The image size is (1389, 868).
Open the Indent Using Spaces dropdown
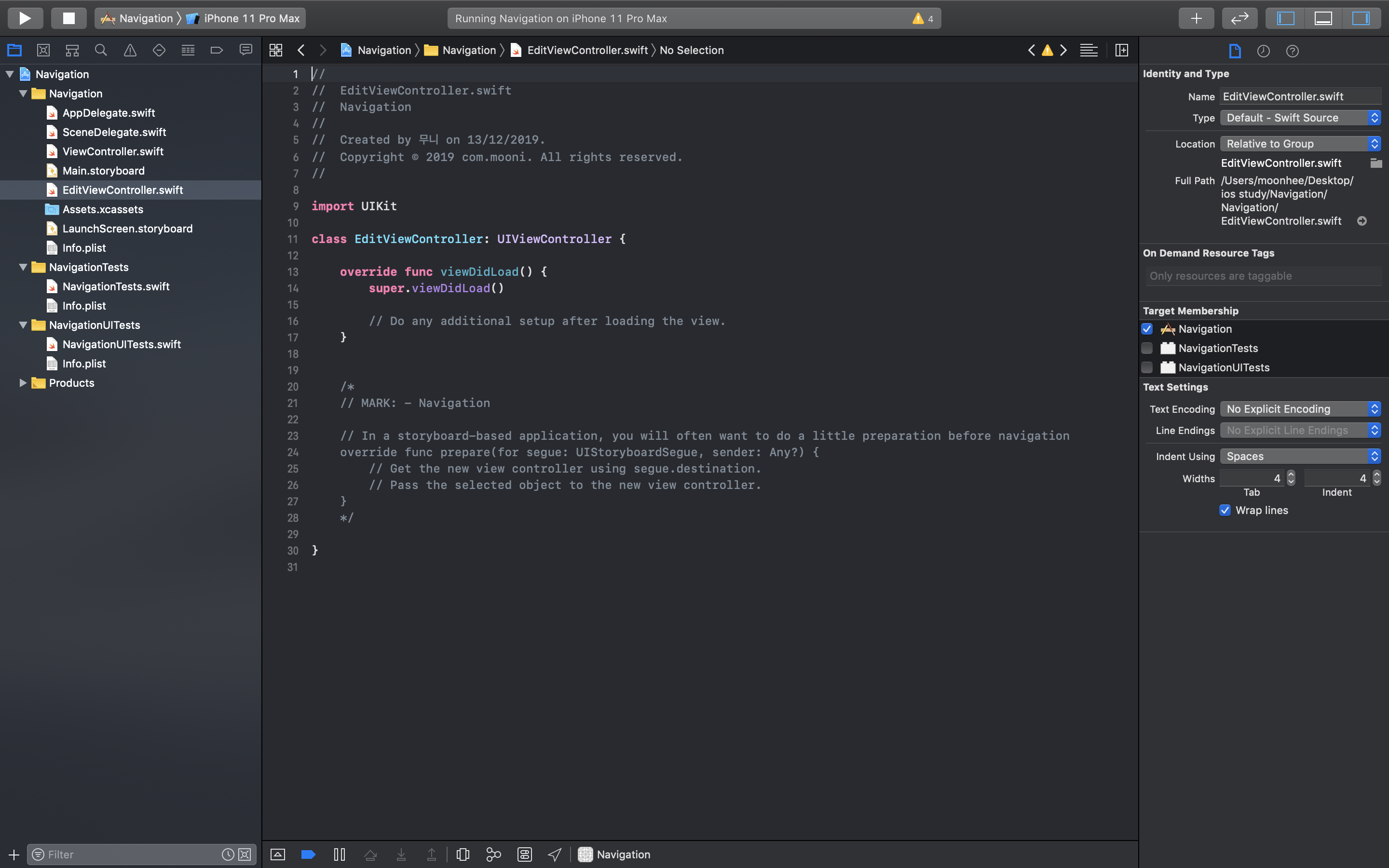point(1299,456)
